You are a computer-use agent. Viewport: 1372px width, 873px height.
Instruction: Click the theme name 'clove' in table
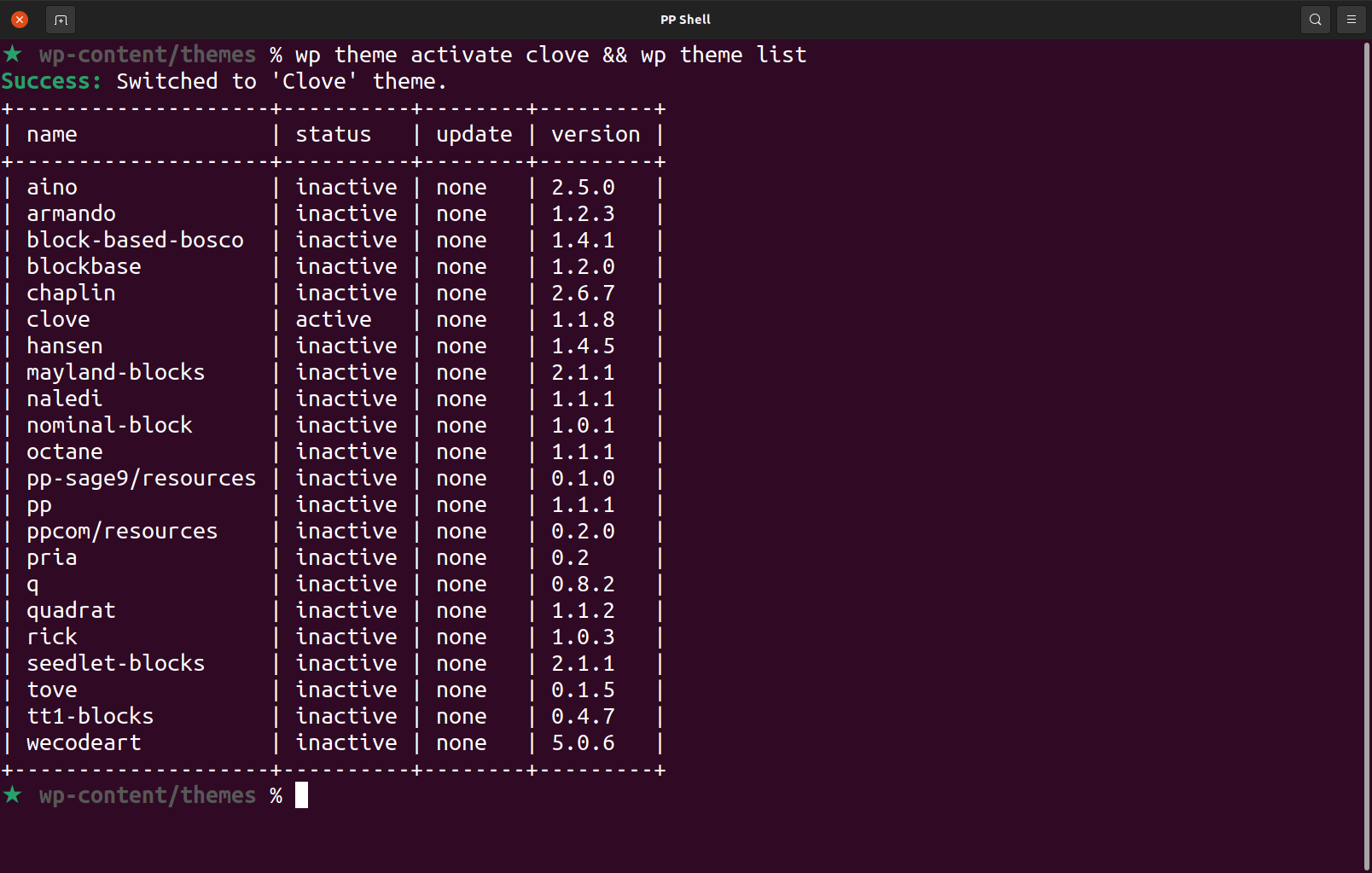point(58,319)
